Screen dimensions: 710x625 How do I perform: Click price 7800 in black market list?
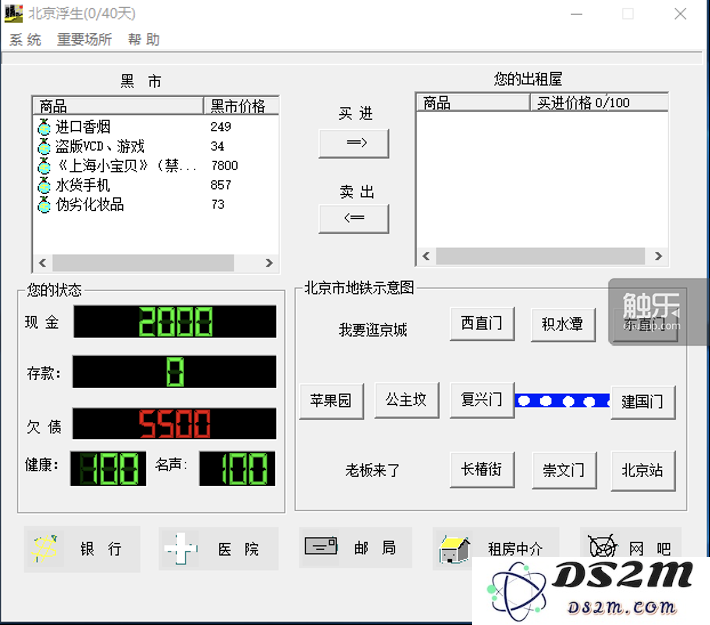[x=225, y=166]
